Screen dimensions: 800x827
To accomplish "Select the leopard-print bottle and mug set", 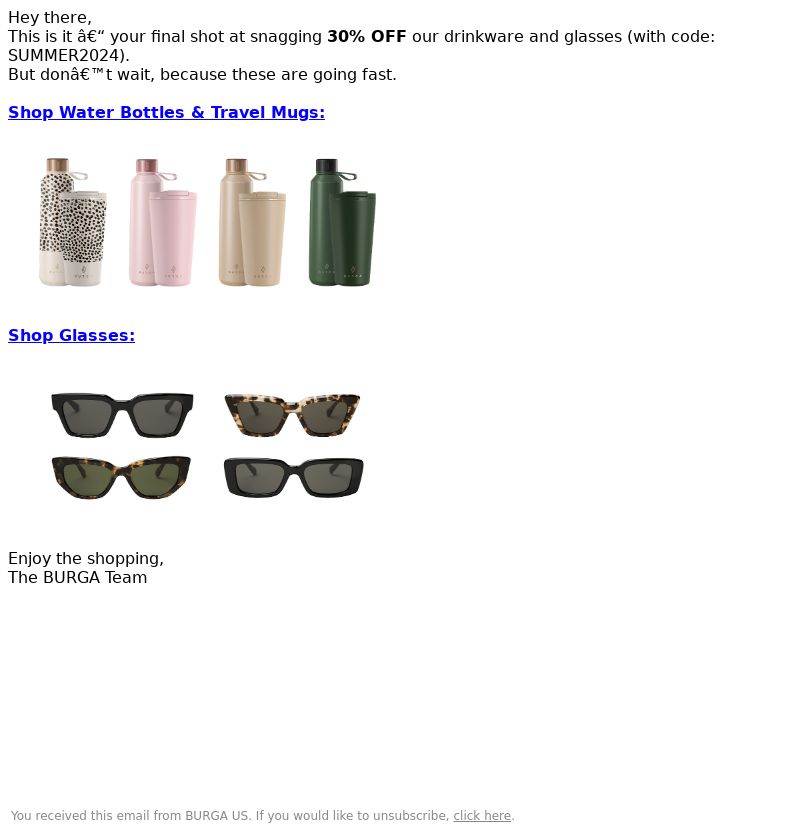I will 73,222.
